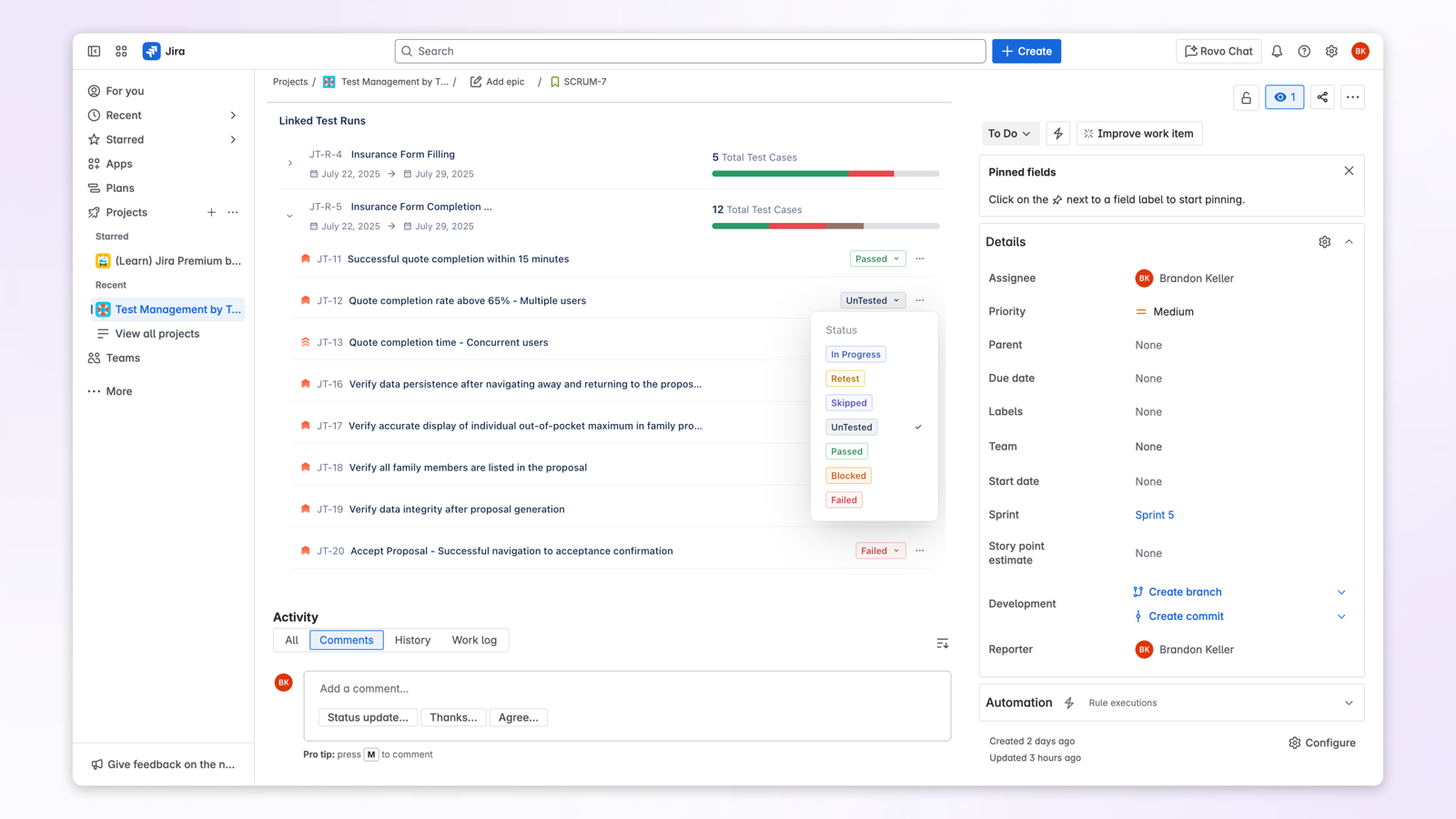The image size is (1456, 819).
Task: Close the Pinned fields panel
Action: pyautogui.click(x=1349, y=171)
